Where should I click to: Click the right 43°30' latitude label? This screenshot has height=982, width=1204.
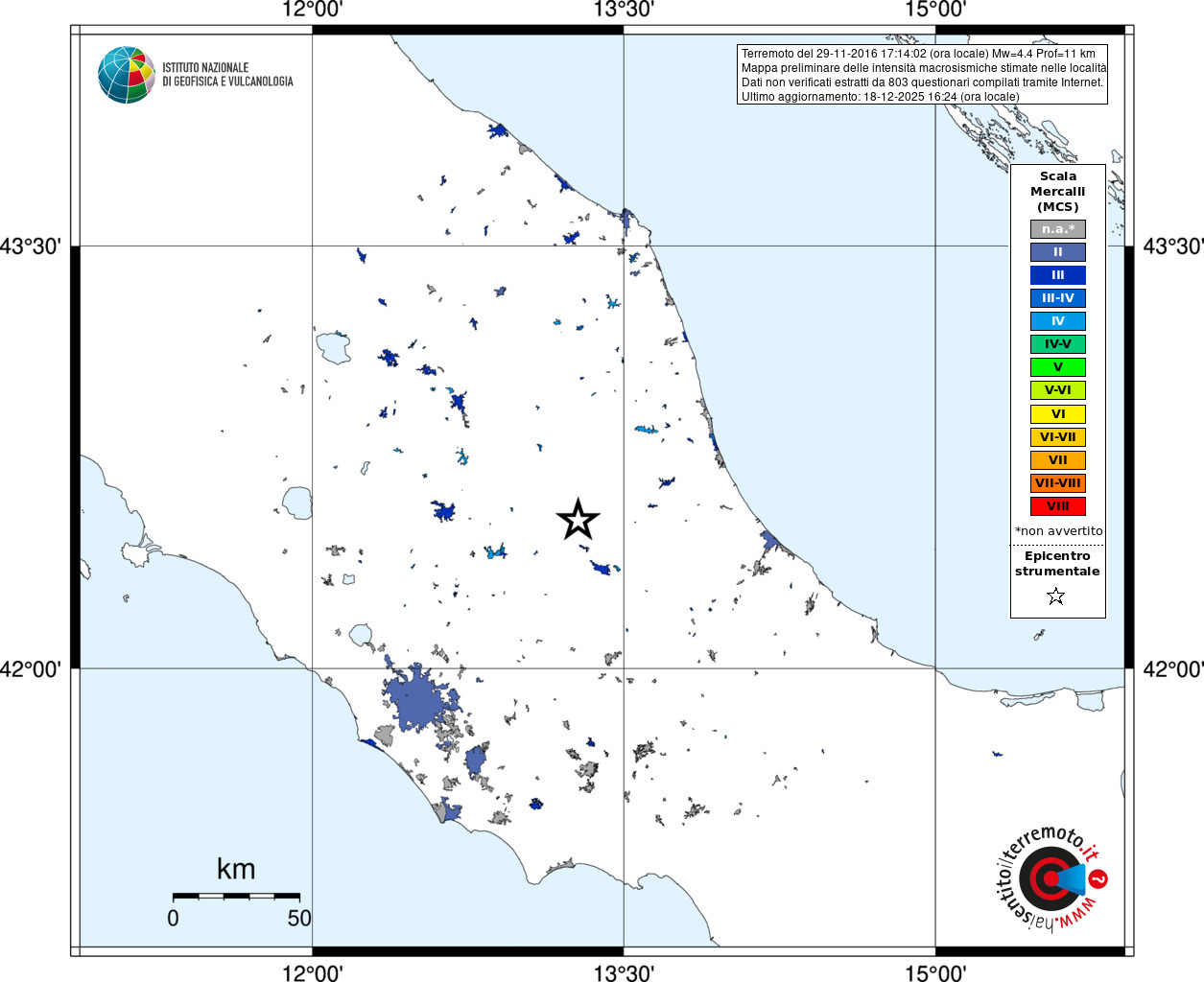(x=1173, y=246)
